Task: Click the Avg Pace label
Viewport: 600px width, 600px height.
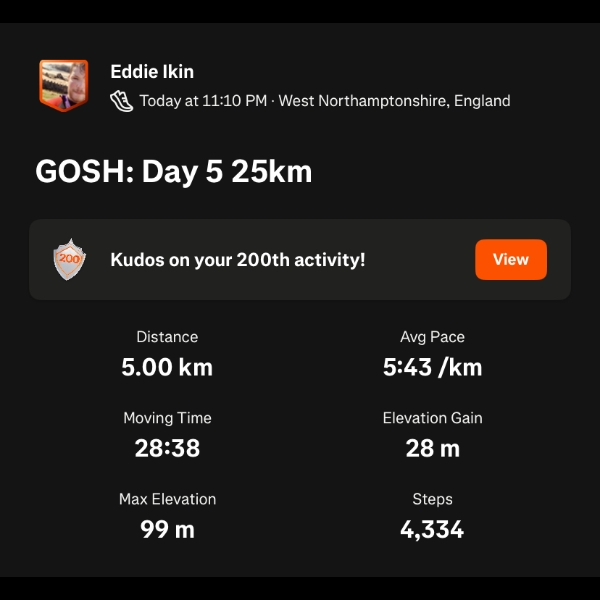Action: [x=432, y=337]
